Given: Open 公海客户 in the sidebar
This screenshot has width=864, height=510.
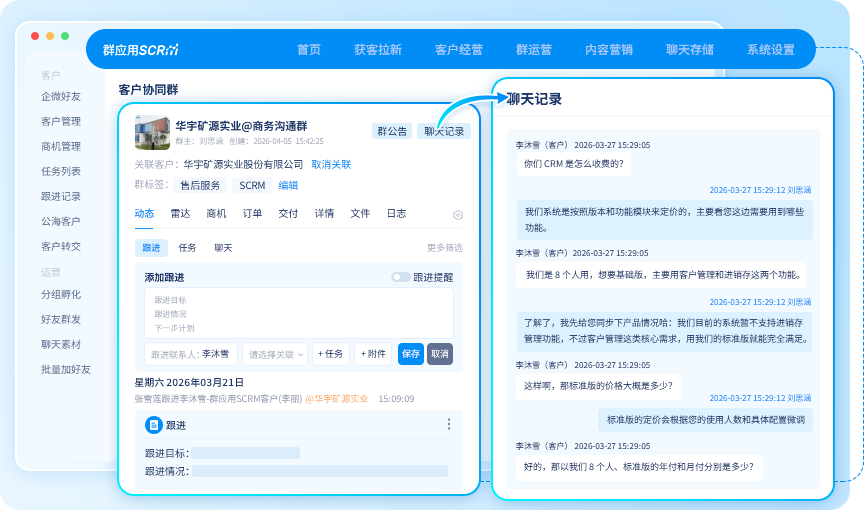Looking at the screenshot, I should coord(61,221).
